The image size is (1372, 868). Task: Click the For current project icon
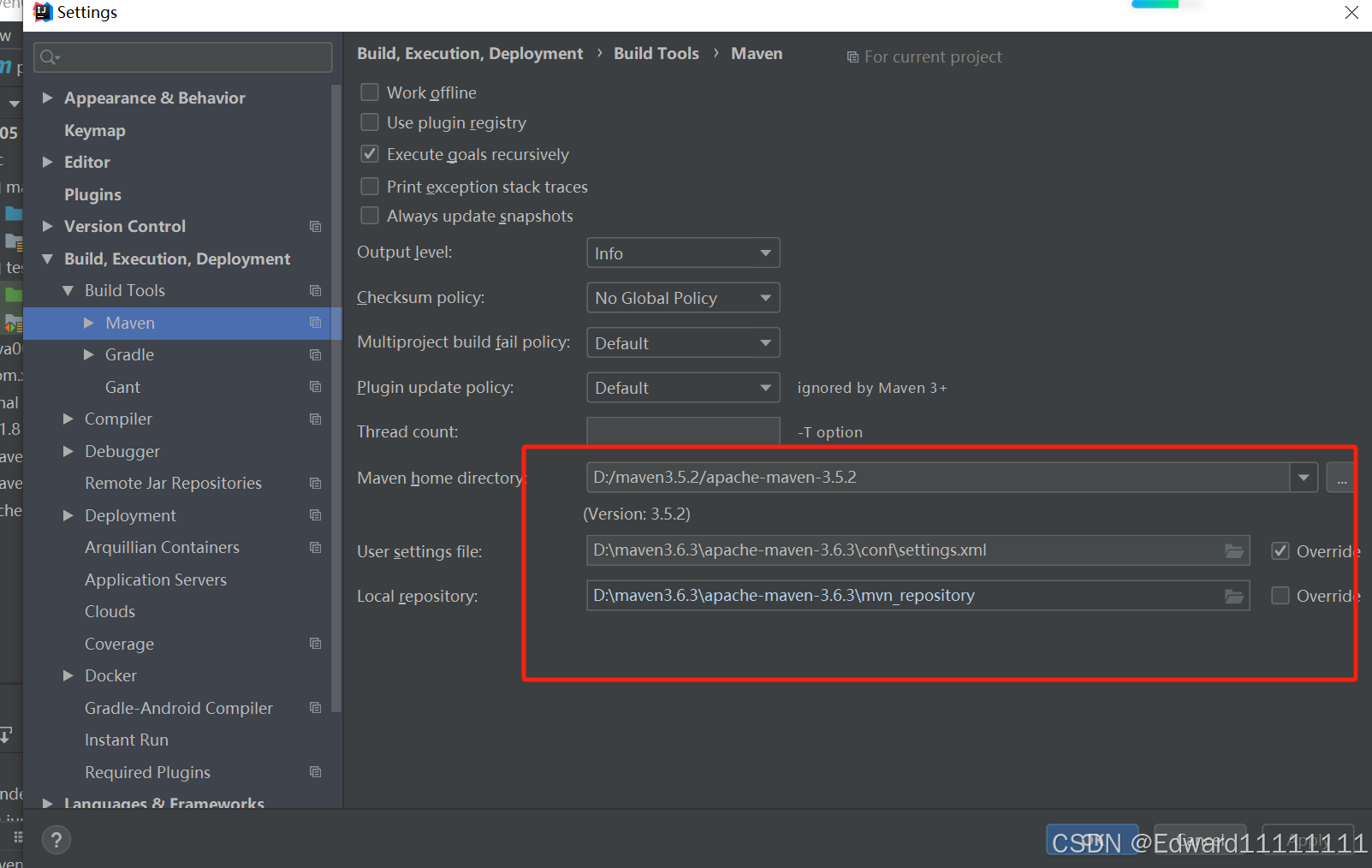pyautogui.click(x=852, y=57)
